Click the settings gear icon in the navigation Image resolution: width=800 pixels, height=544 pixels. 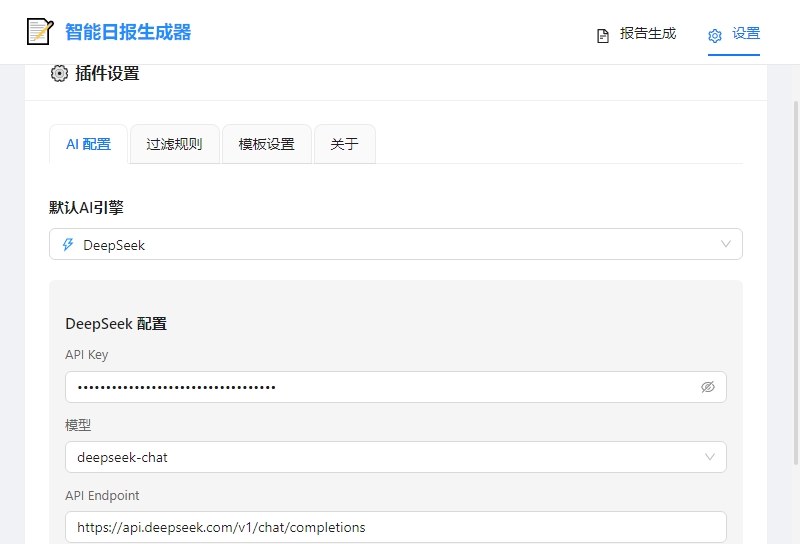click(715, 36)
